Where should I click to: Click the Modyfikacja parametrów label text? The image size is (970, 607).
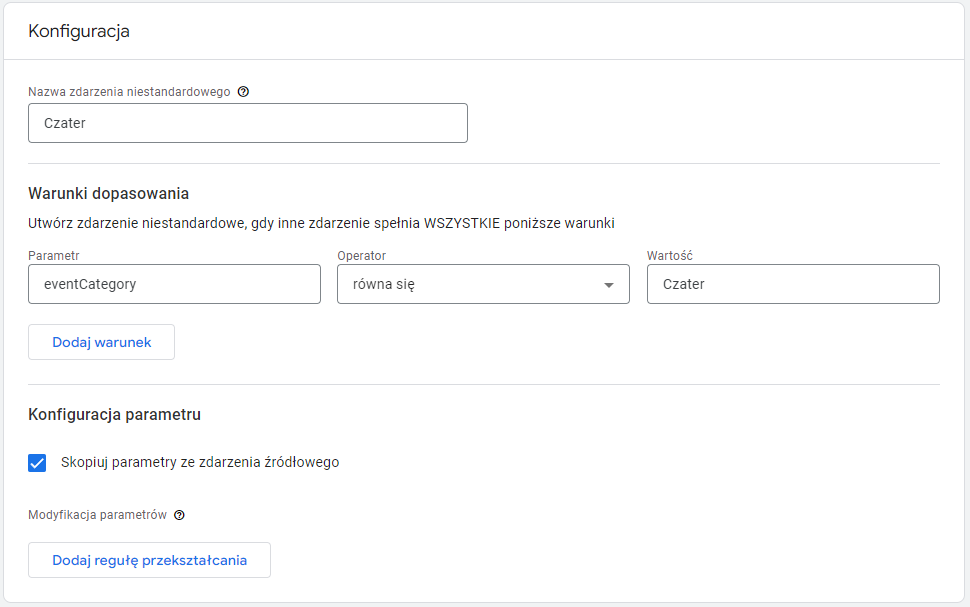[x=98, y=515]
